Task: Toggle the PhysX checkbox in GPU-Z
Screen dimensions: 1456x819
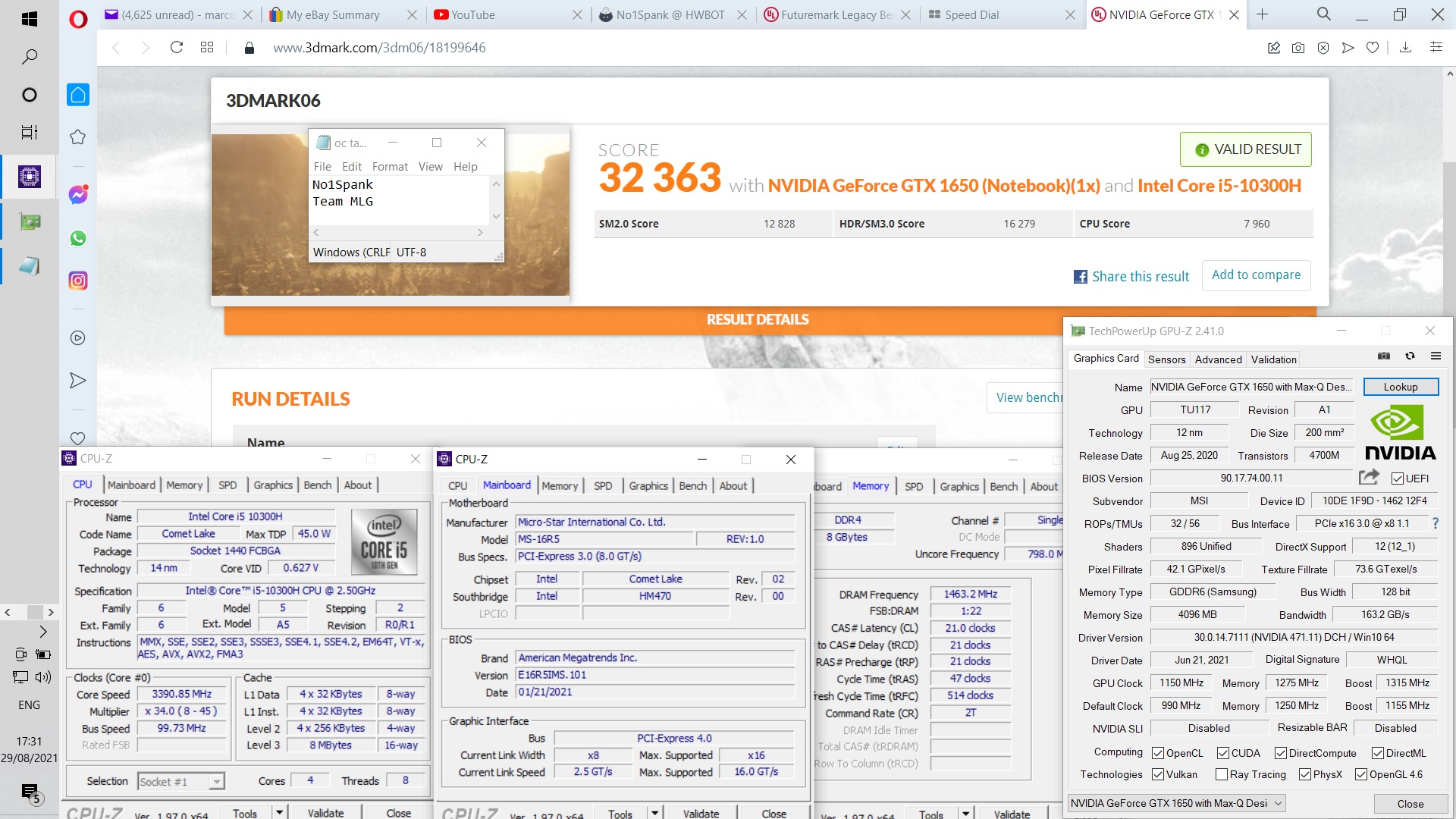Action: 1305,774
